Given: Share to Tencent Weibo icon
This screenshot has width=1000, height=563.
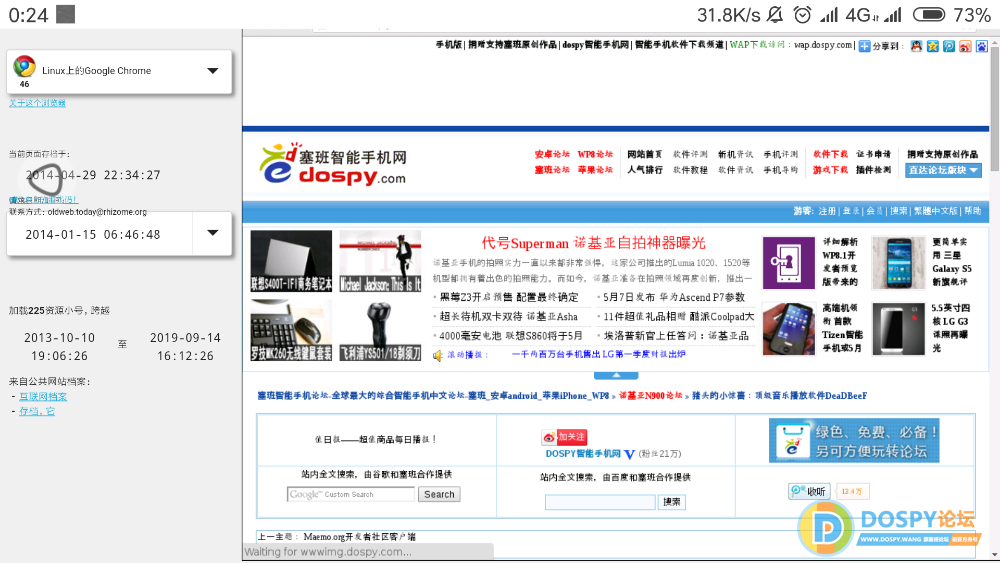Looking at the screenshot, I should tap(949, 46).
